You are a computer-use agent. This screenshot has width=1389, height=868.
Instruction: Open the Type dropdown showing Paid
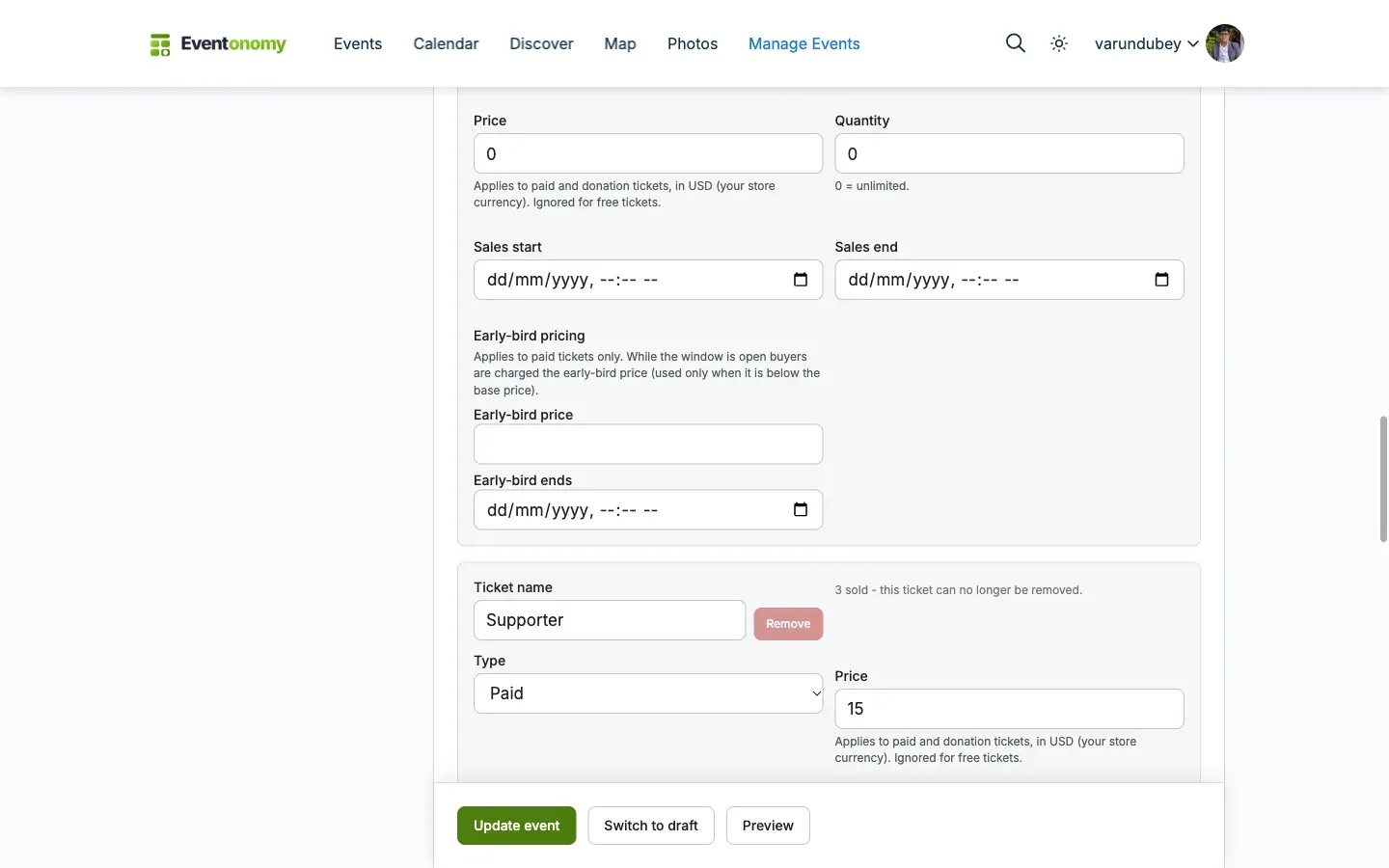[648, 693]
